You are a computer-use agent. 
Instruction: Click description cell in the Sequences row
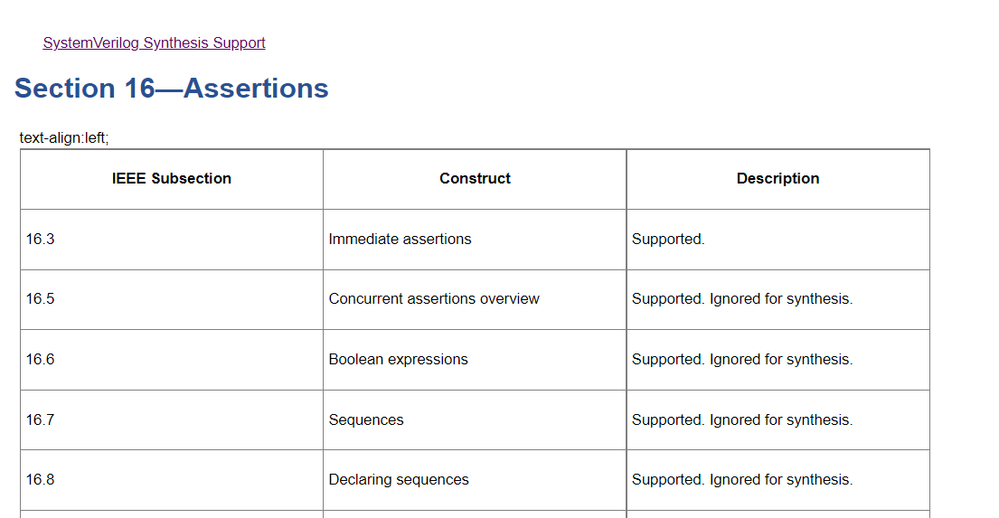tap(742, 420)
